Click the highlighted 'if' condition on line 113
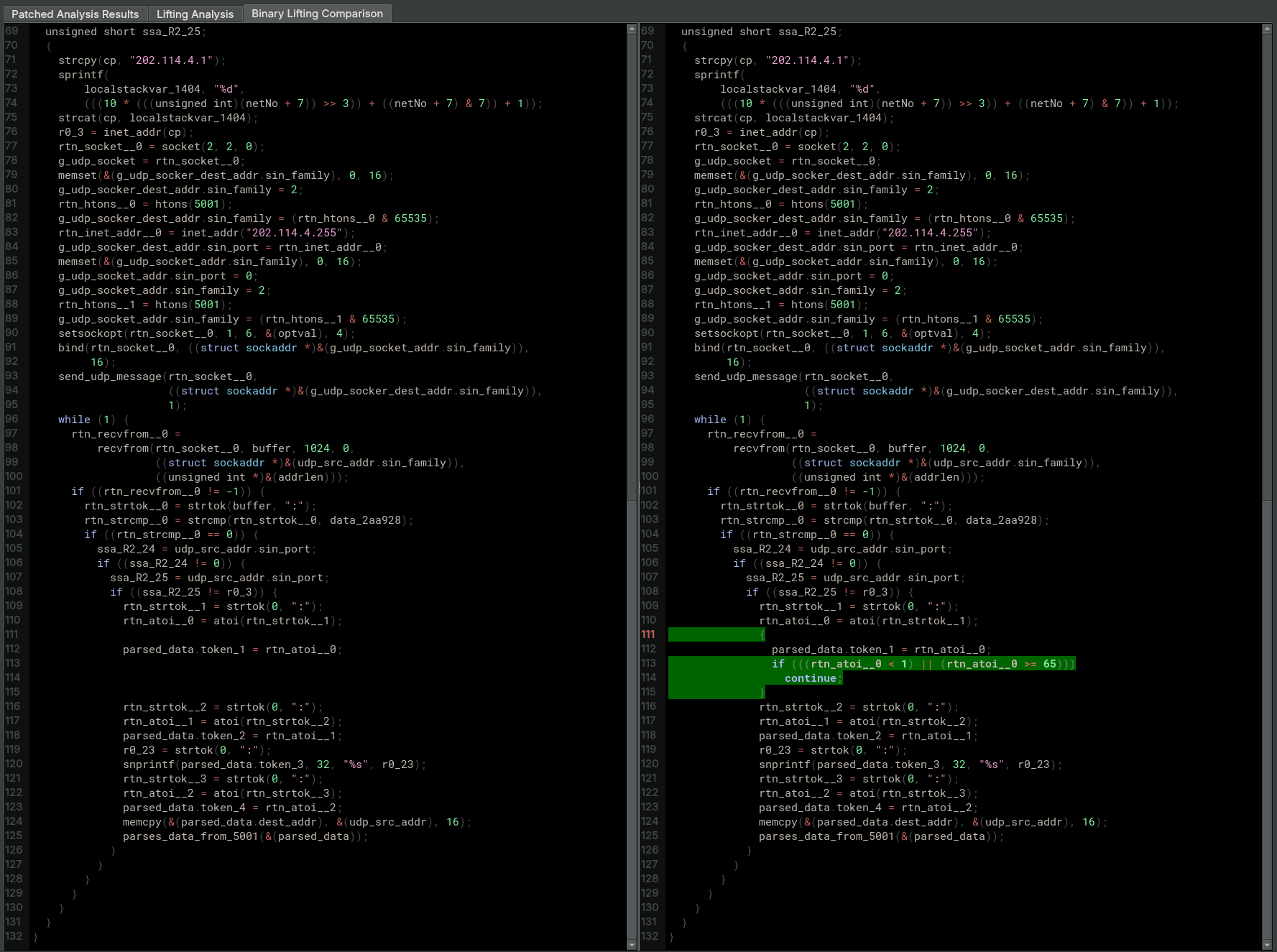Image resolution: width=1277 pixels, height=952 pixels. pyautogui.click(x=923, y=664)
